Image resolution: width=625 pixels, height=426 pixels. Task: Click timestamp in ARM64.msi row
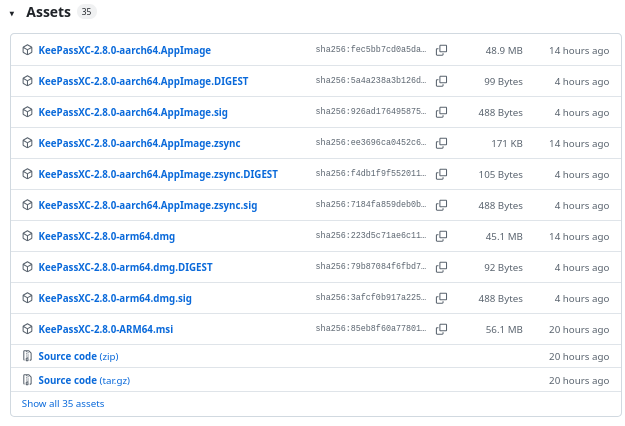coord(579,330)
